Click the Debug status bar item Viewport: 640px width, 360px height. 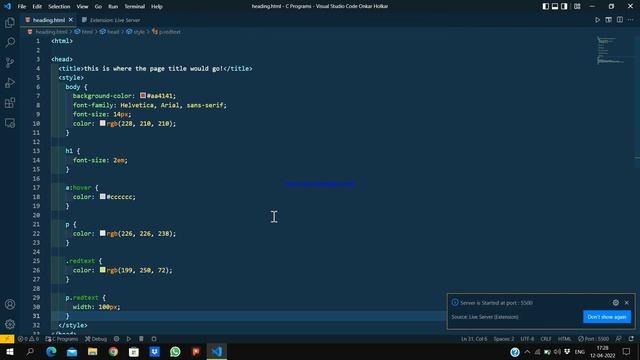[96, 339]
